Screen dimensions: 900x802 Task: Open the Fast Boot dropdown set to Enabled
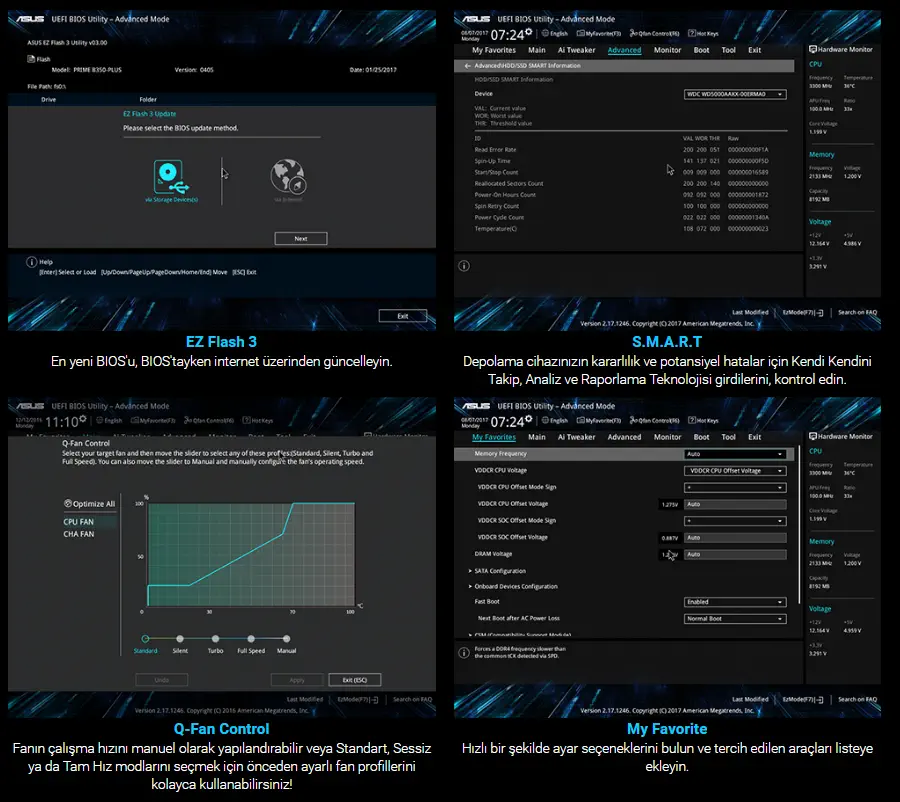coord(735,602)
